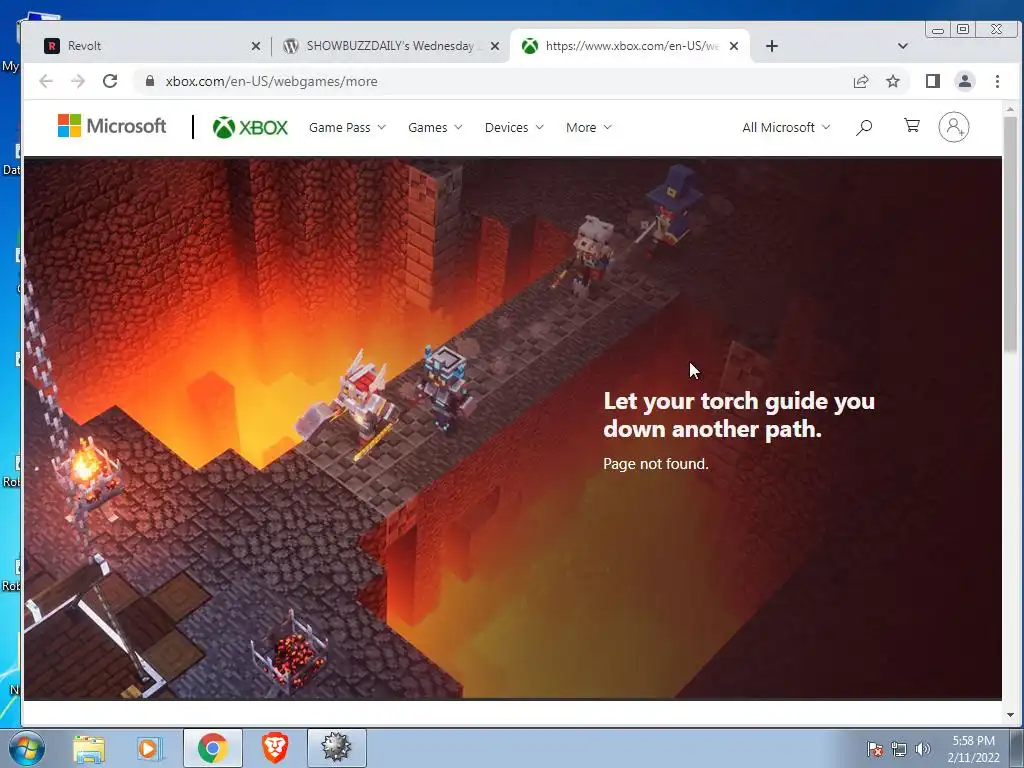Open the Windows Start button
This screenshot has width=1024, height=768.
pos(26,748)
